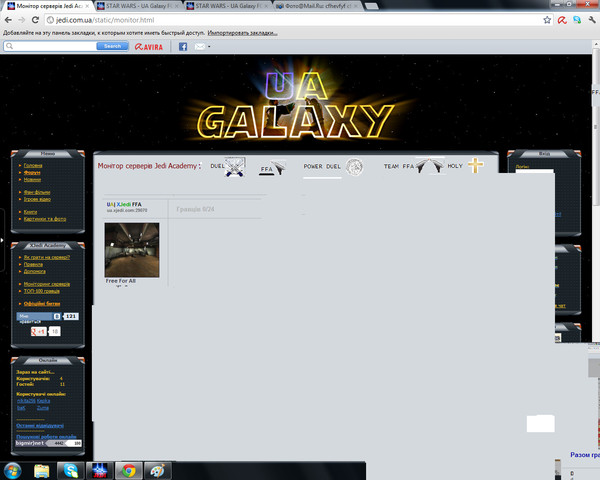This screenshot has width=600, height=480.
Task: Click Импортировать закладки link
Action: click(243, 33)
